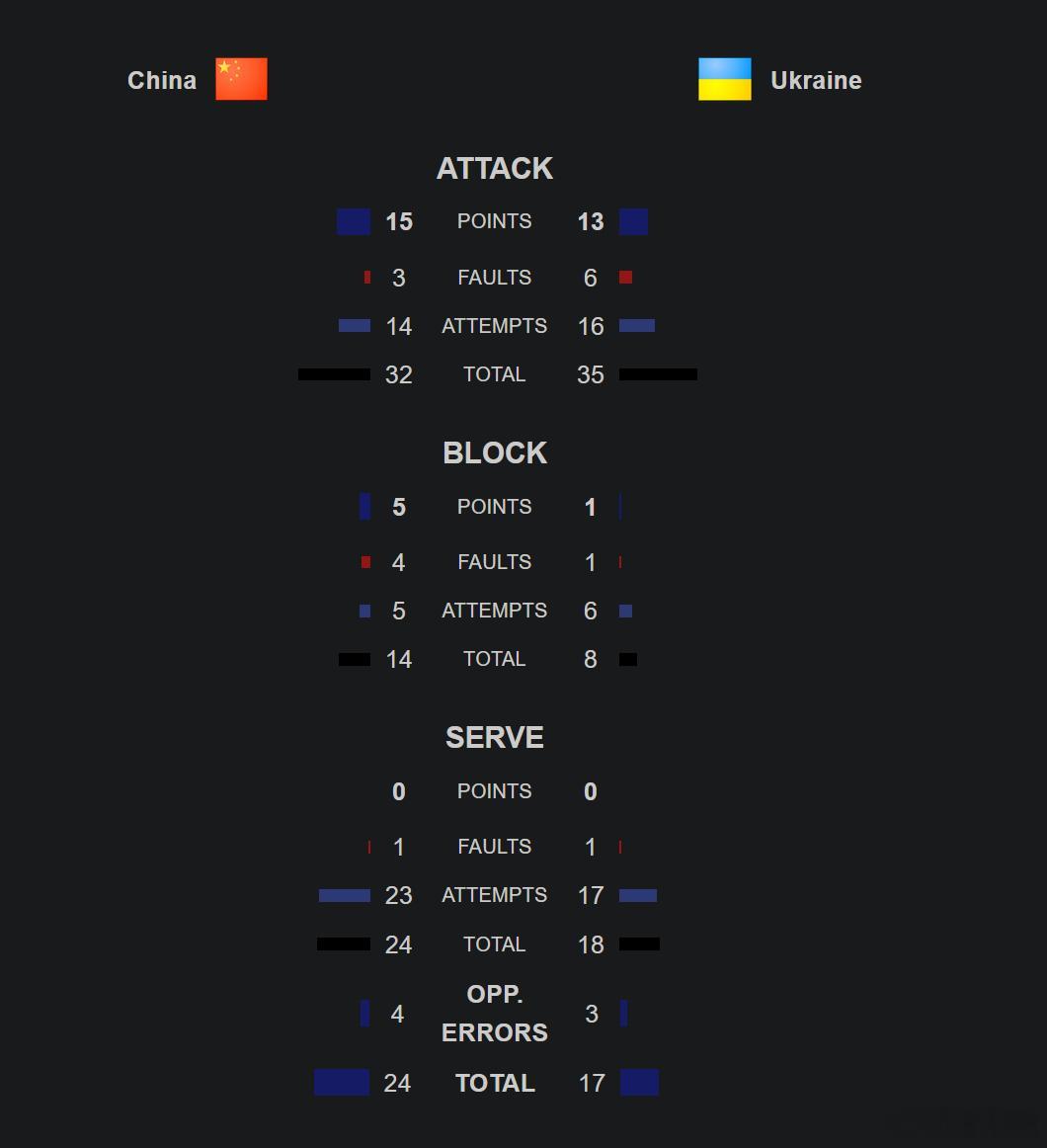The height and width of the screenshot is (1148, 1047).
Task: Select the ATTACK section heading
Action: click(x=494, y=168)
